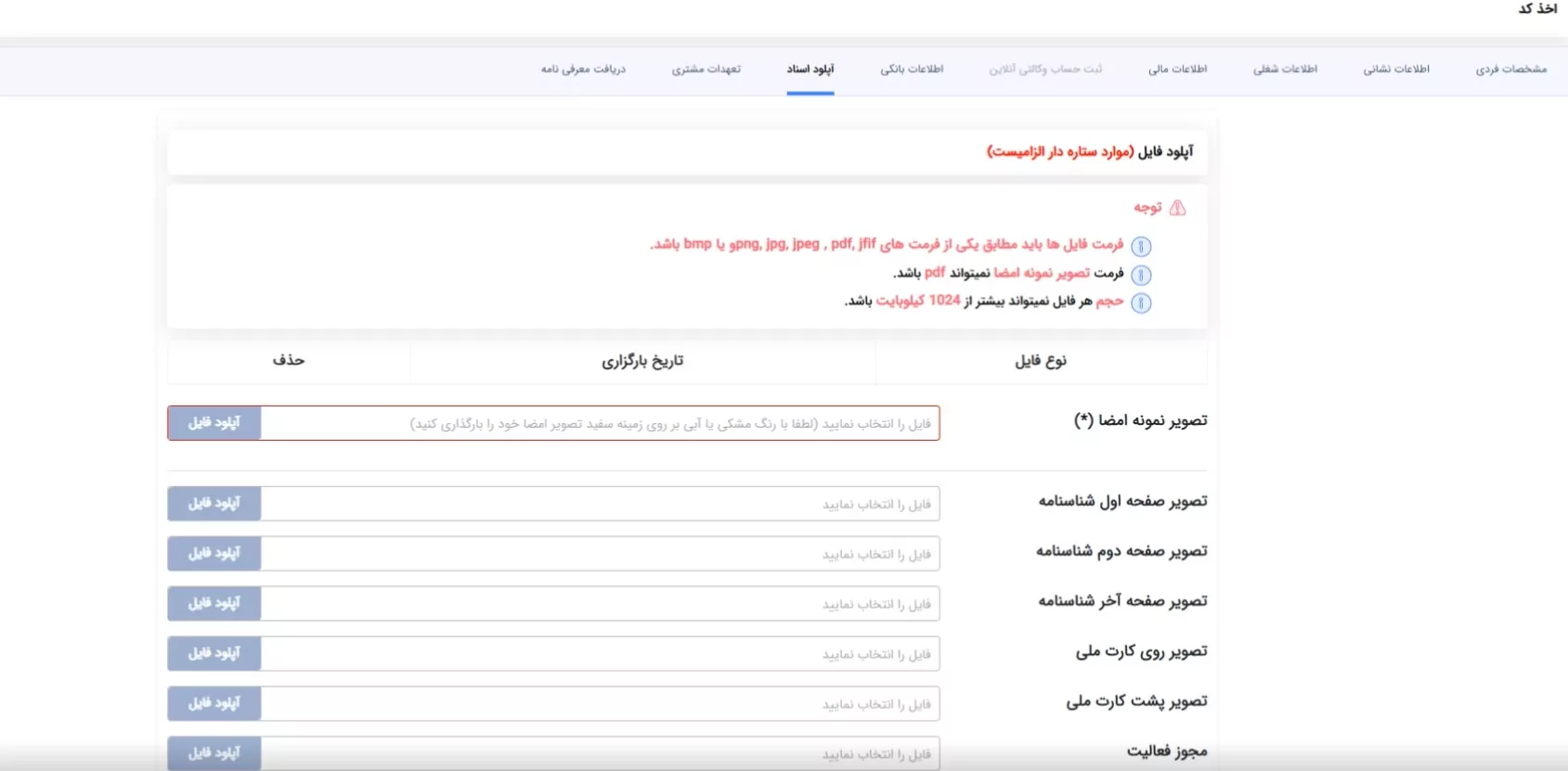Switch to the اطلاعات بانکی tab
This screenshot has width=1568, height=771.
912,70
